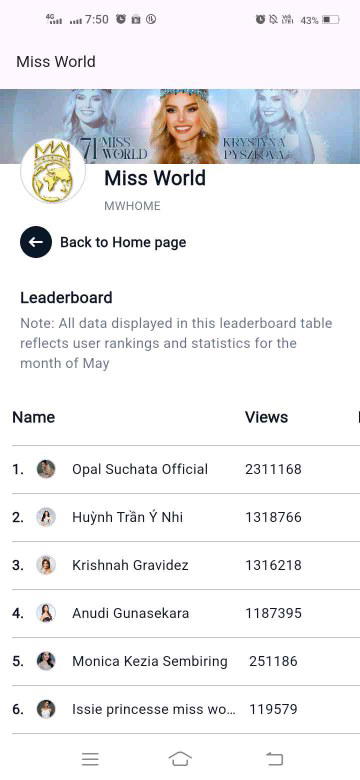This screenshot has width=360, height=780.
Task: Select Krishnah Gravidez in the leaderboard
Action: pos(130,565)
